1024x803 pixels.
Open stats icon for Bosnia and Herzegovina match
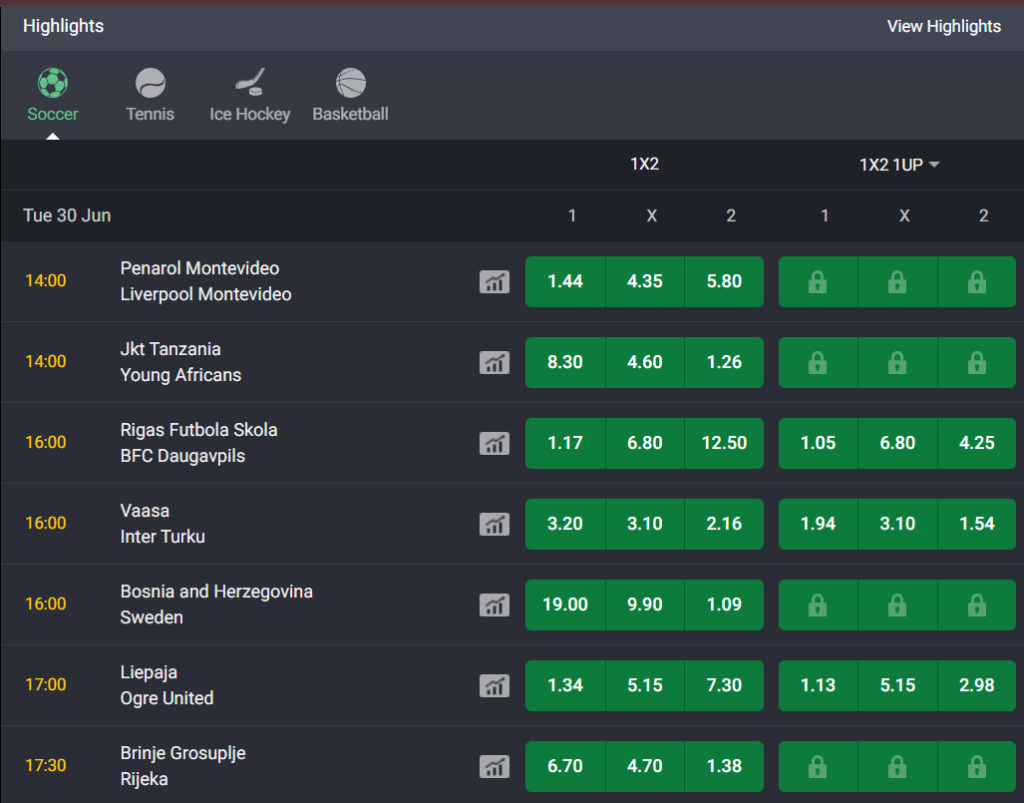click(x=494, y=605)
